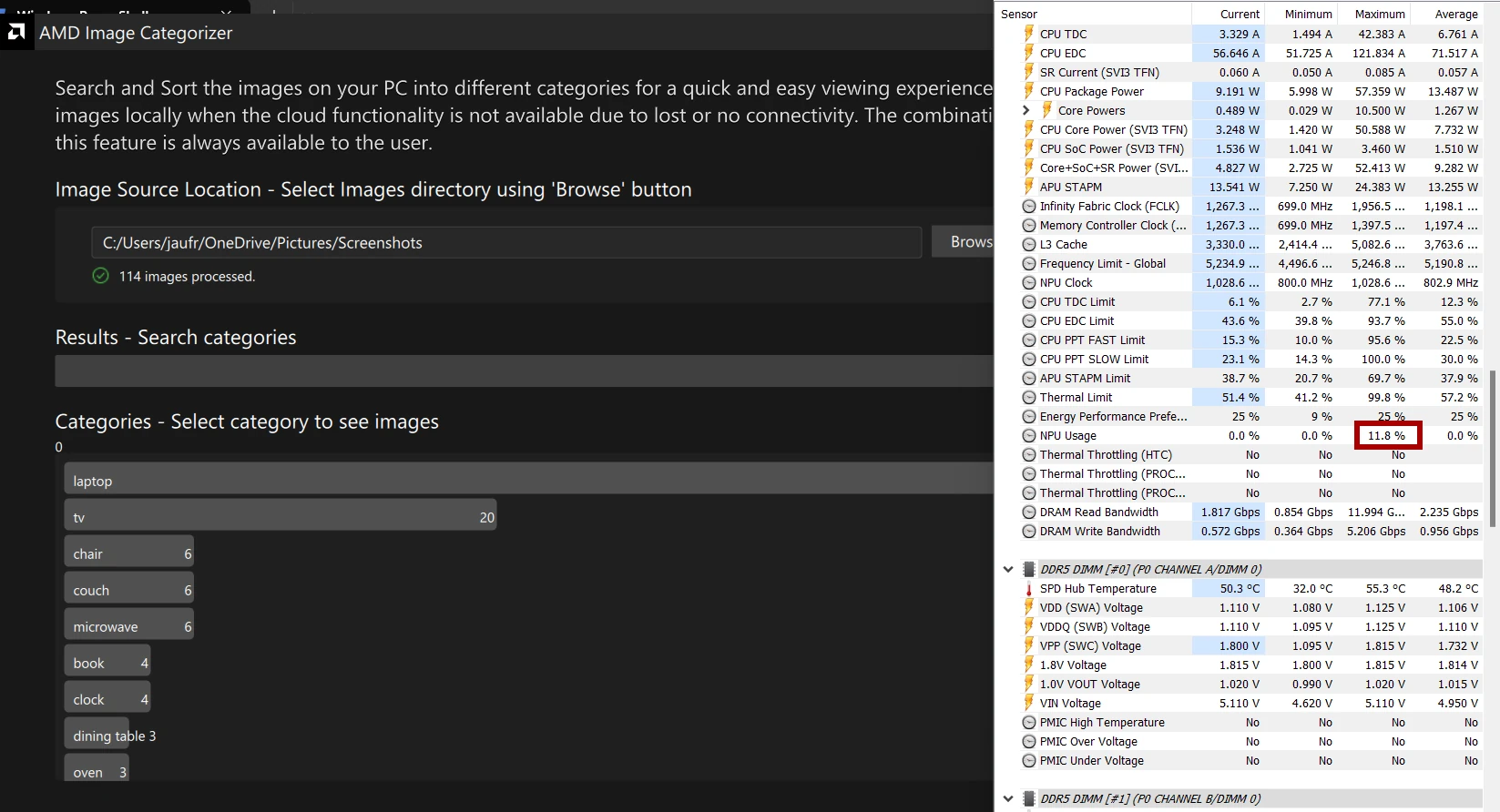Click the APU STAPM Limit row label

coord(1085,379)
